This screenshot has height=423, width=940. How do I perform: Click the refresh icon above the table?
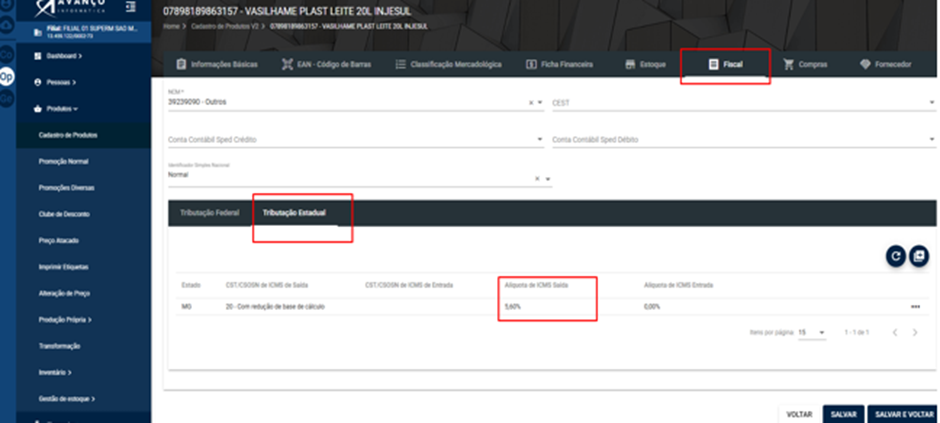[x=896, y=256]
